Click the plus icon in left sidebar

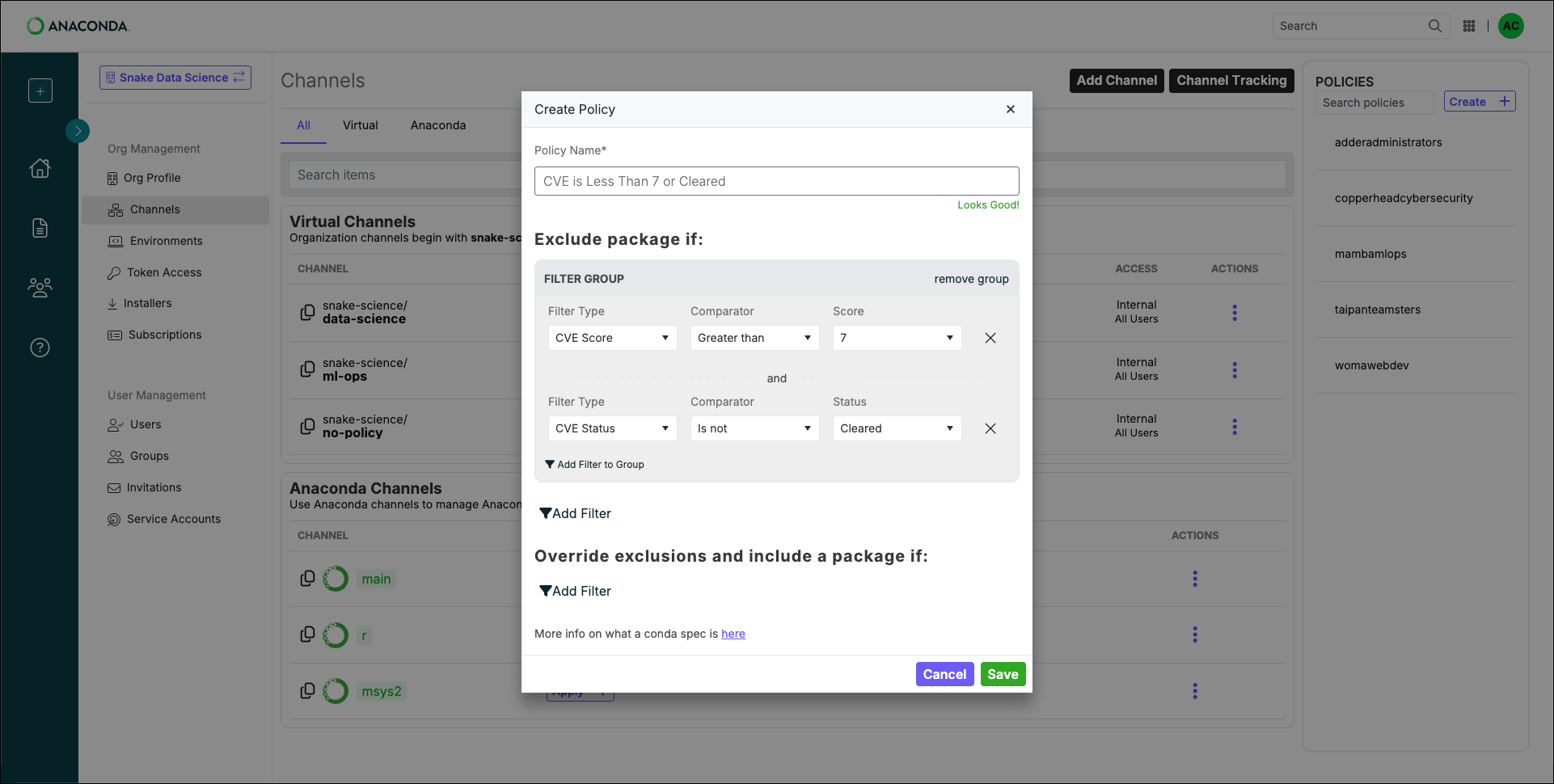pos(40,91)
